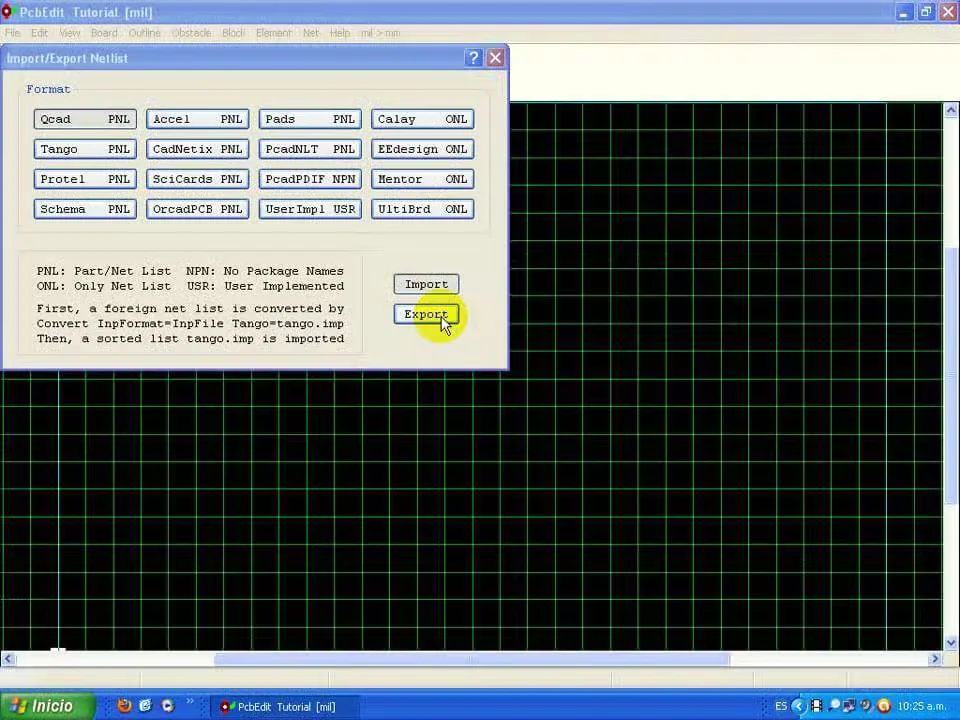Image resolution: width=960 pixels, height=720 pixels.
Task: Click the Import button
Action: click(x=426, y=284)
